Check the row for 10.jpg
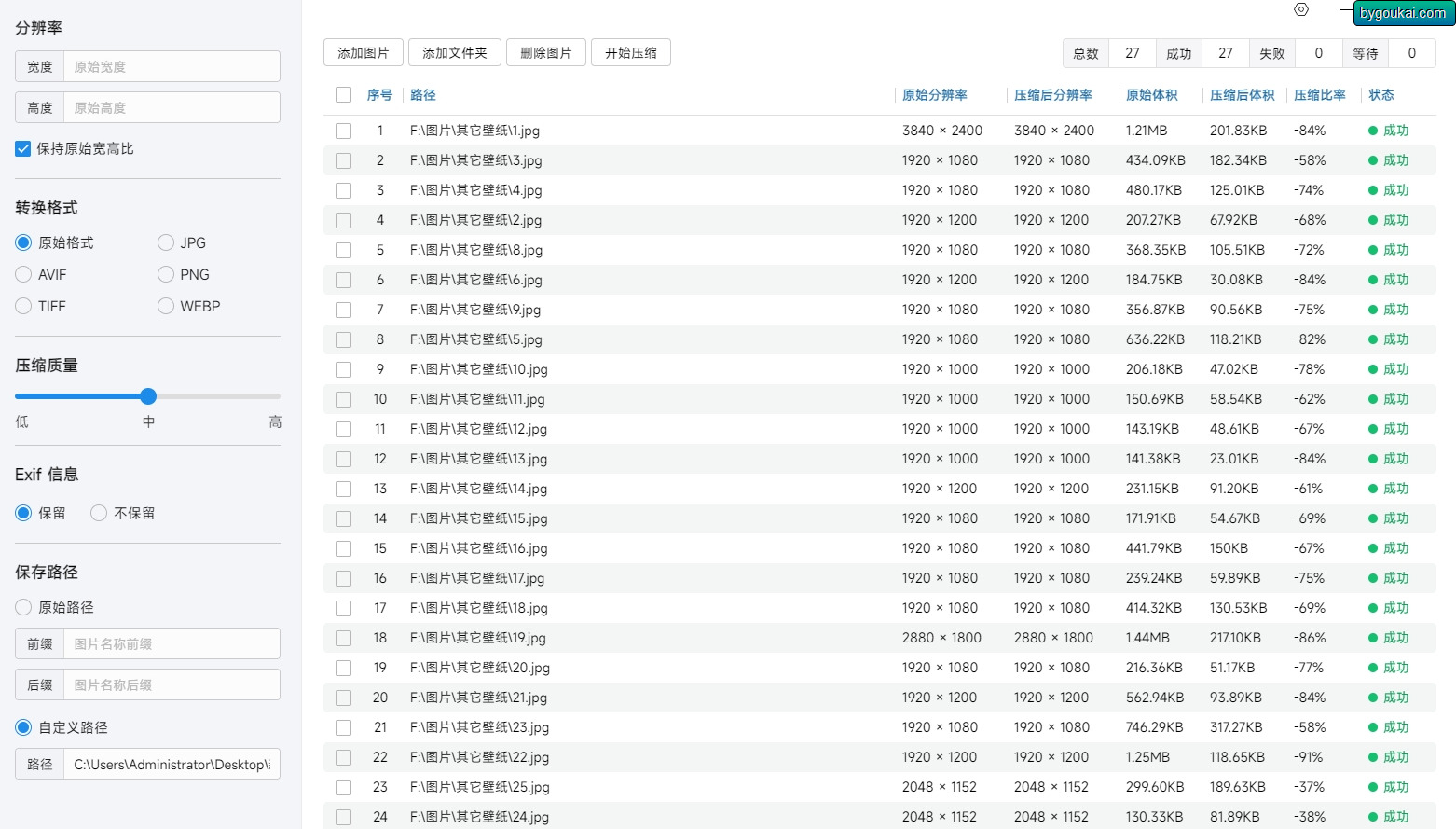The image size is (1456, 829). (x=343, y=369)
